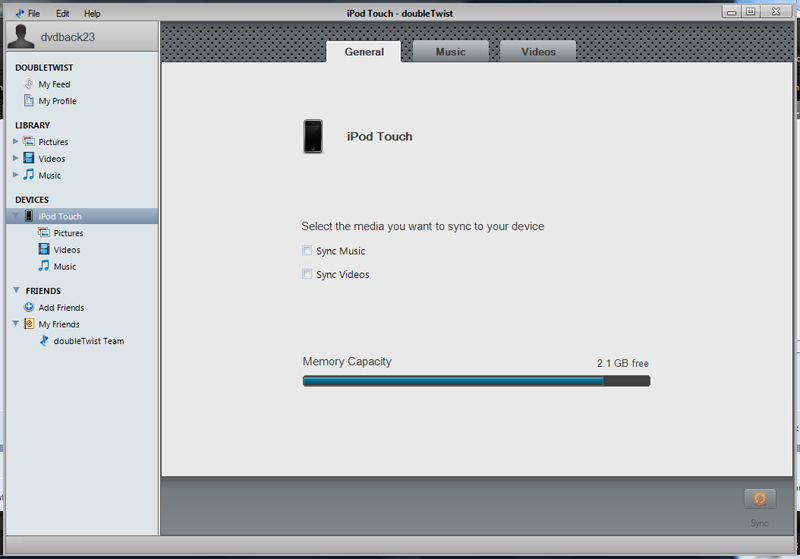Select Pictures in the Library section
The height and width of the screenshot is (559, 800).
click(53, 142)
